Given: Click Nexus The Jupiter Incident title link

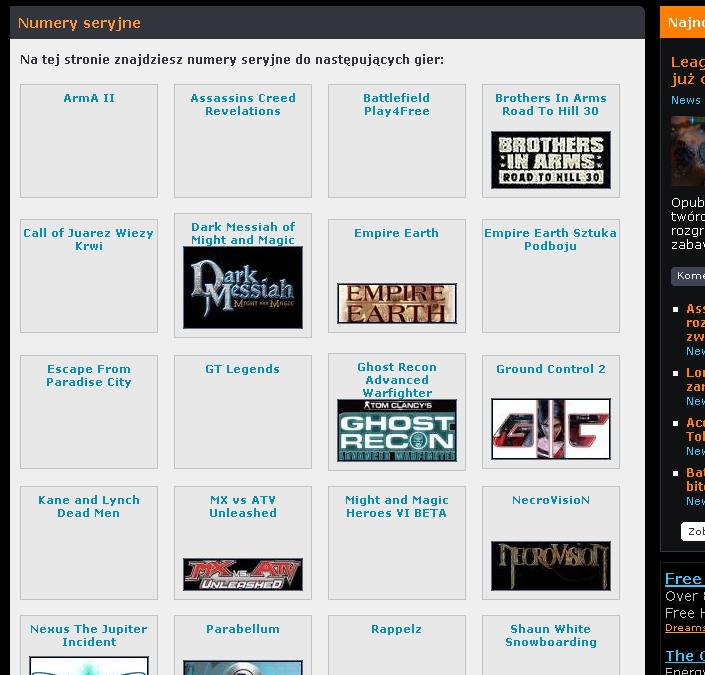Looking at the screenshot, I should click(89, 636).
